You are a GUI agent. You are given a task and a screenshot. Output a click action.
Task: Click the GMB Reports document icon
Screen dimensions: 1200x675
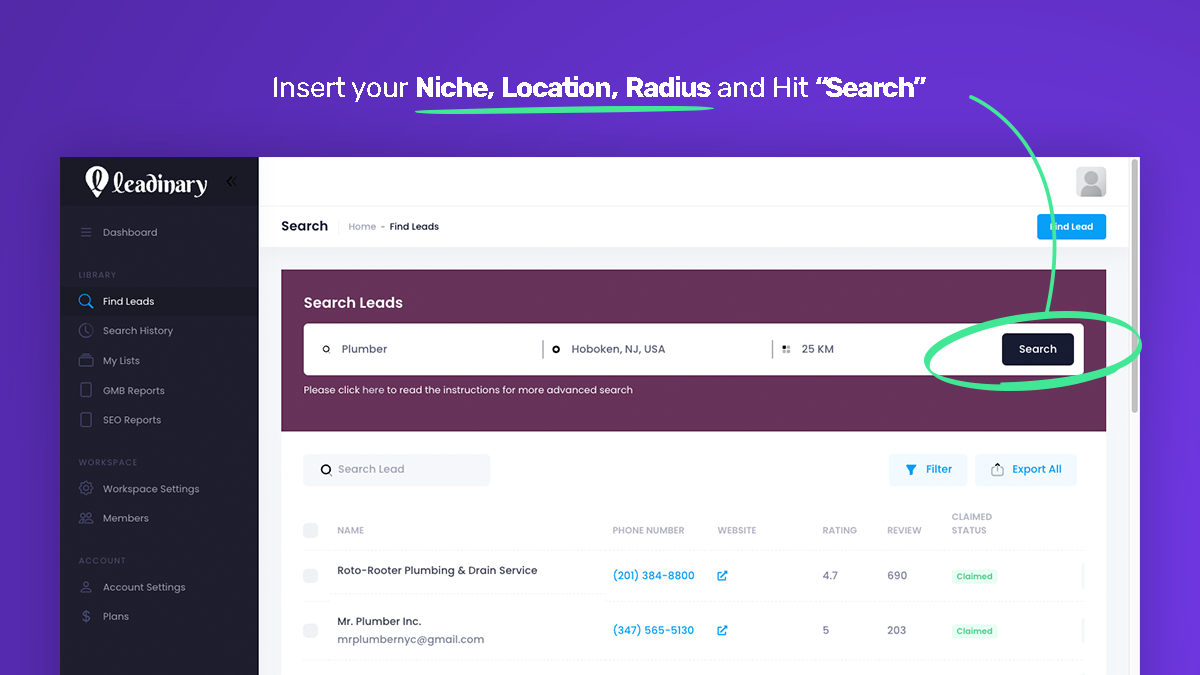point(86,391)
